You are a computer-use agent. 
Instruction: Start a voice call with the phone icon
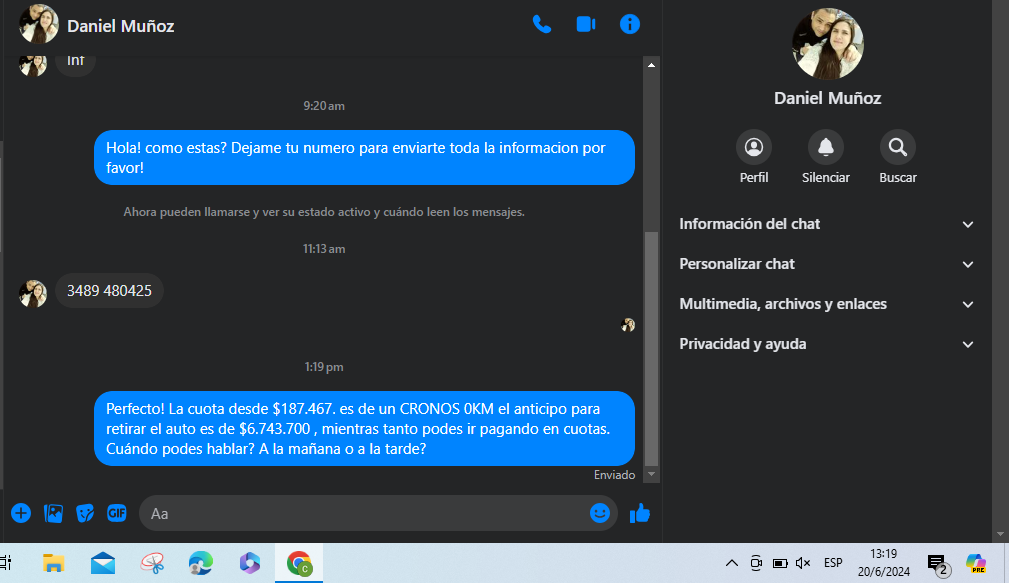(542, 25)
